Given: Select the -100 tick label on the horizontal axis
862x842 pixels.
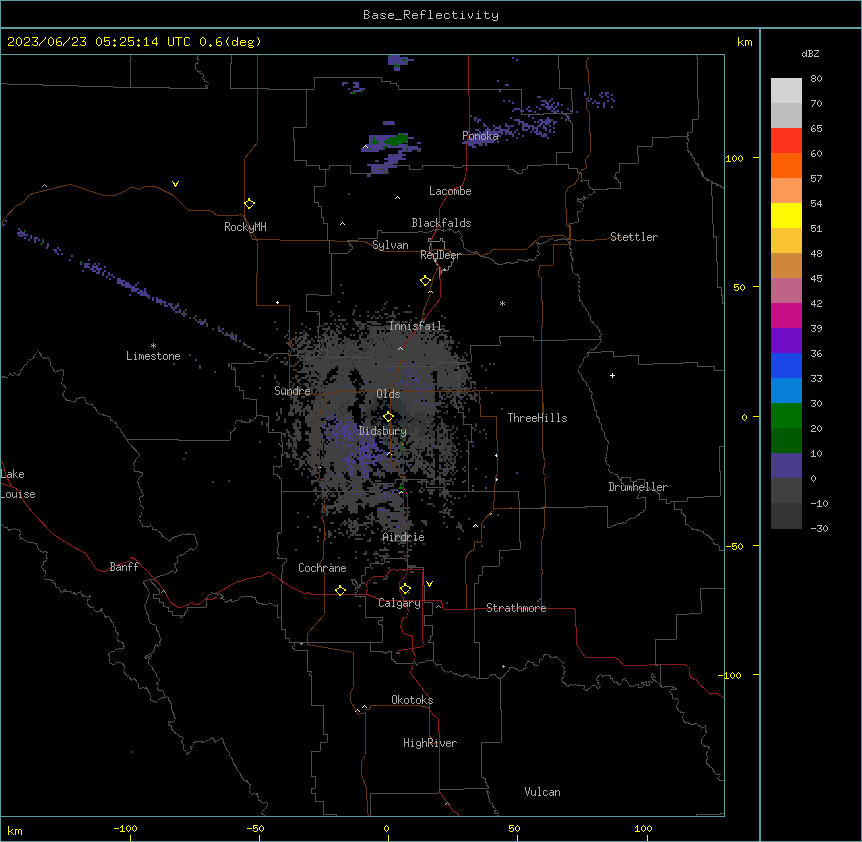Looking at the screenshot, I should tap(125, 829).
